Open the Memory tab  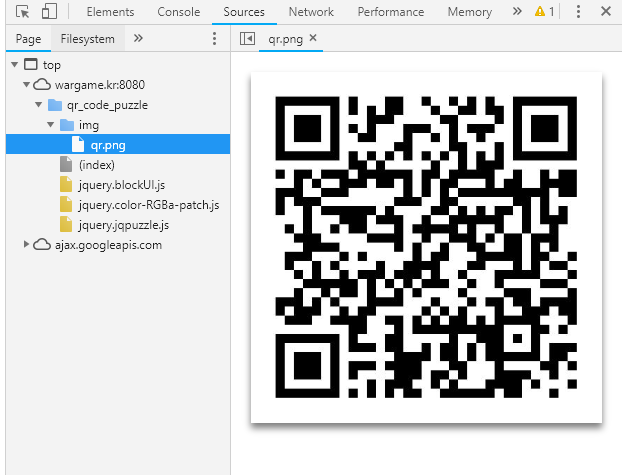[470, 12]
